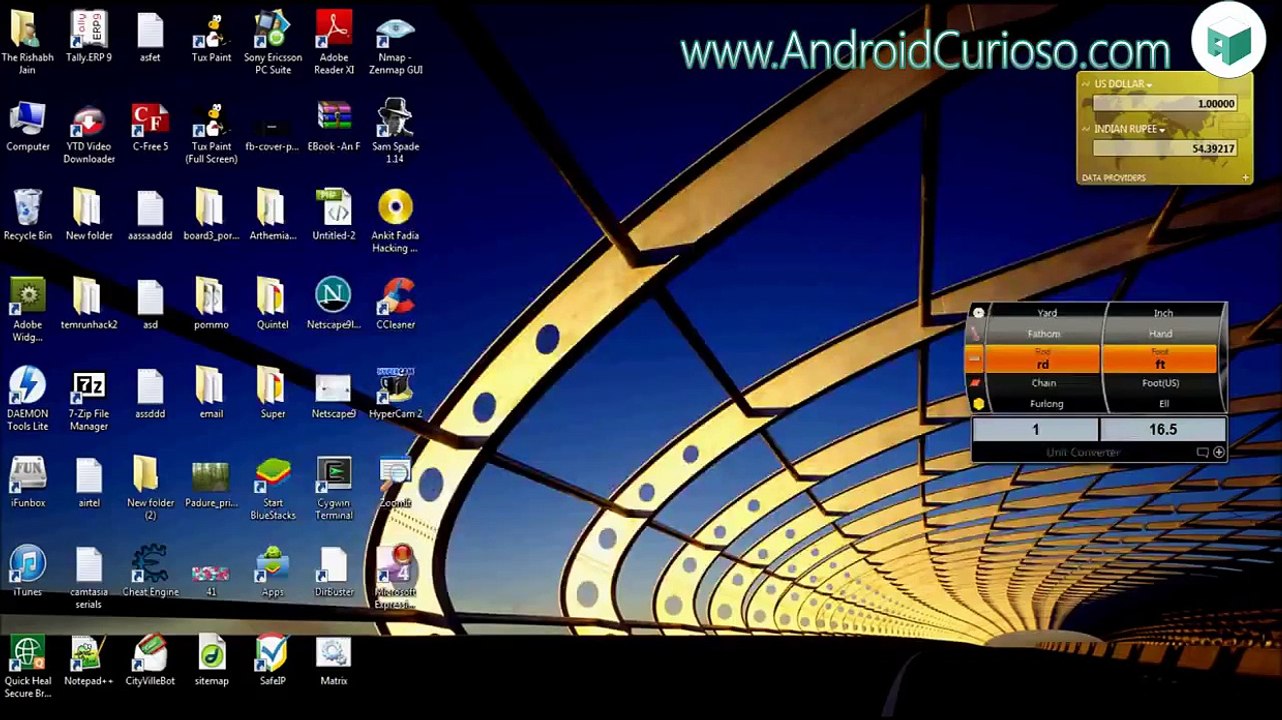Open DirBuster shortcut
Screen dimensions: 1282x720
point(334,571)
